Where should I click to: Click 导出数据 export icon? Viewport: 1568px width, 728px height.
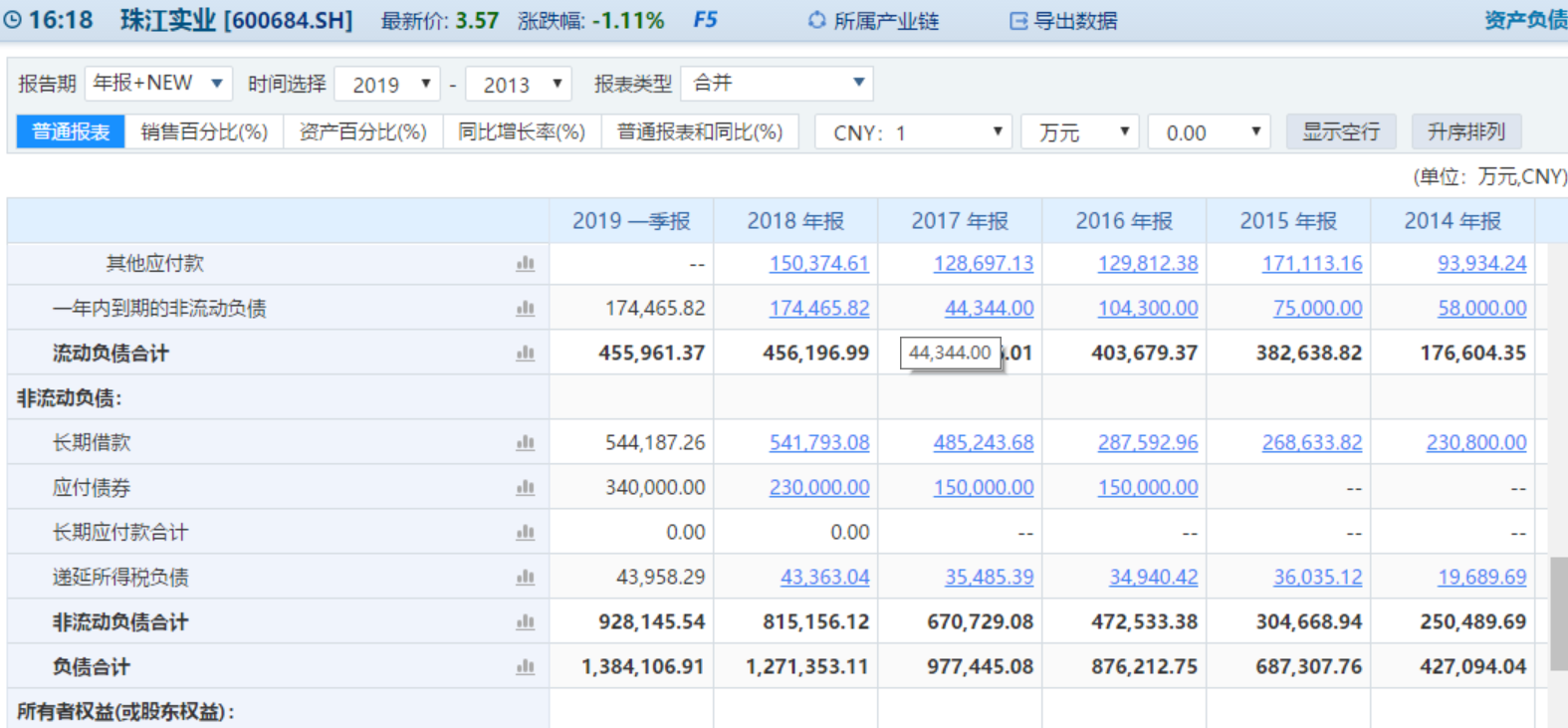[x=1018, y=20]
